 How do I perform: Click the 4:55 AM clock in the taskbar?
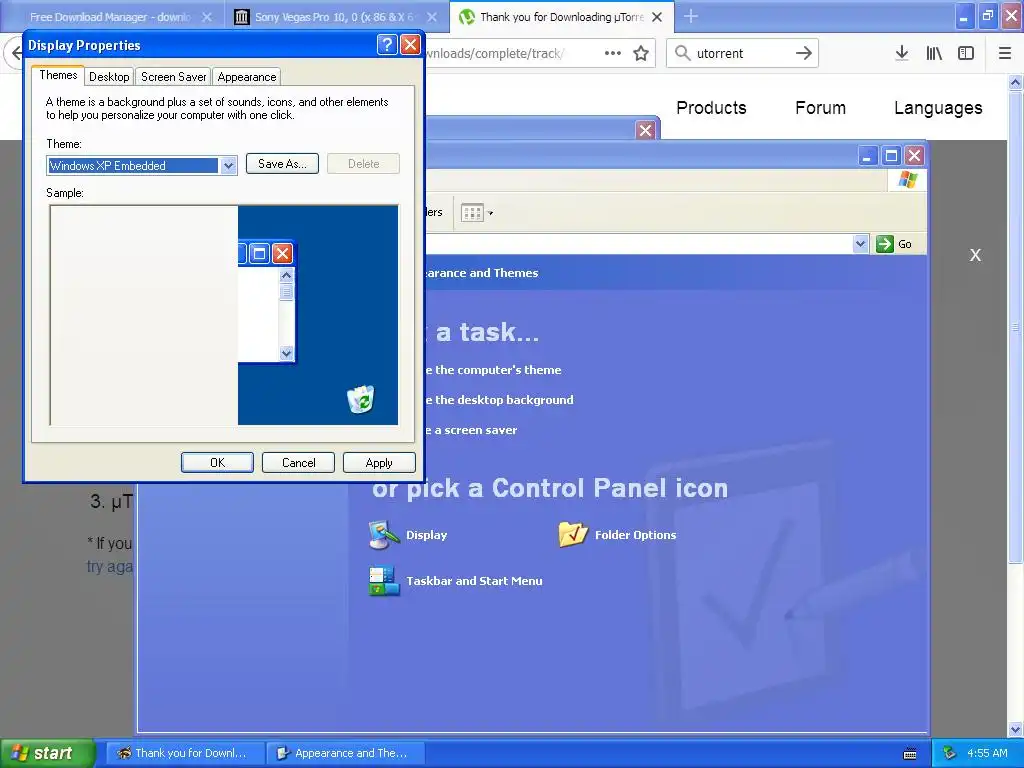[x=987, y=753]
